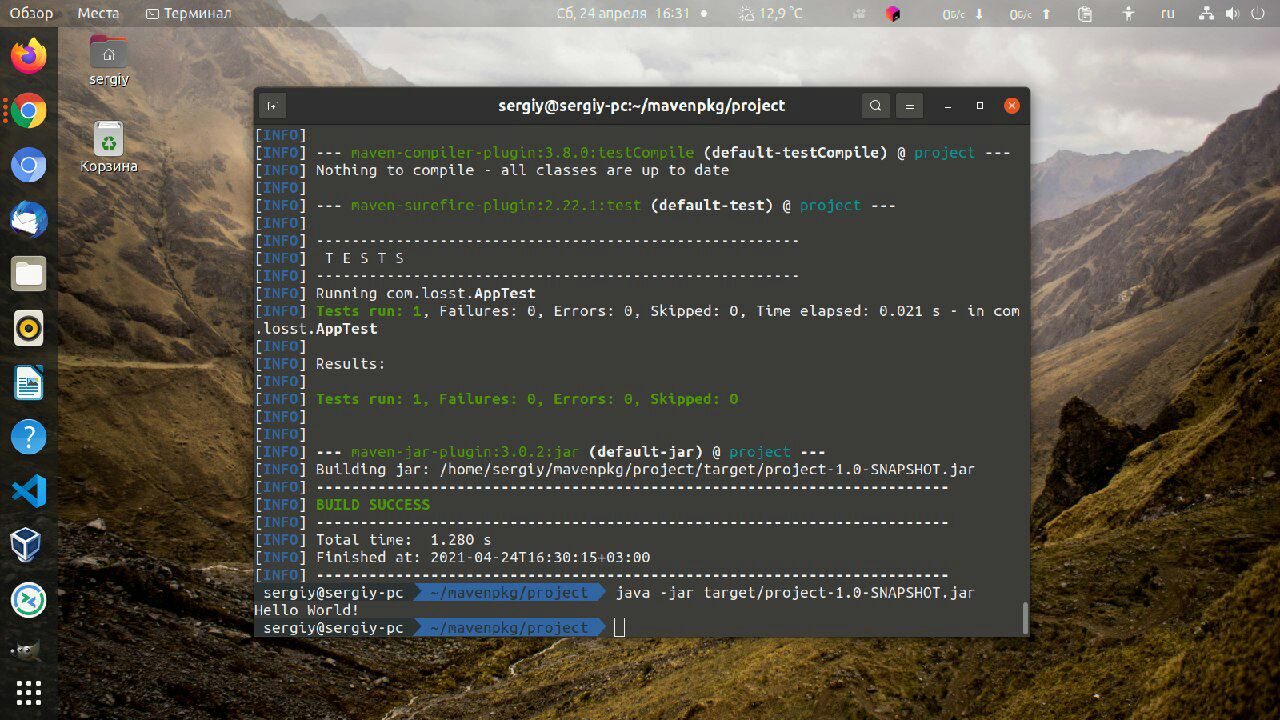The image size is (1280, 720).
Task: Open GIMP from the dock
Action: (29, 650)
